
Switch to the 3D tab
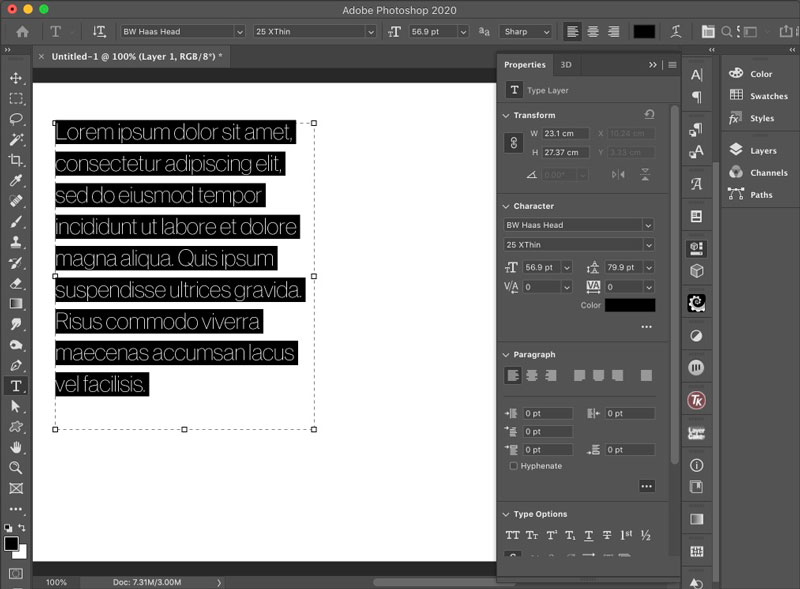(566, 65)
